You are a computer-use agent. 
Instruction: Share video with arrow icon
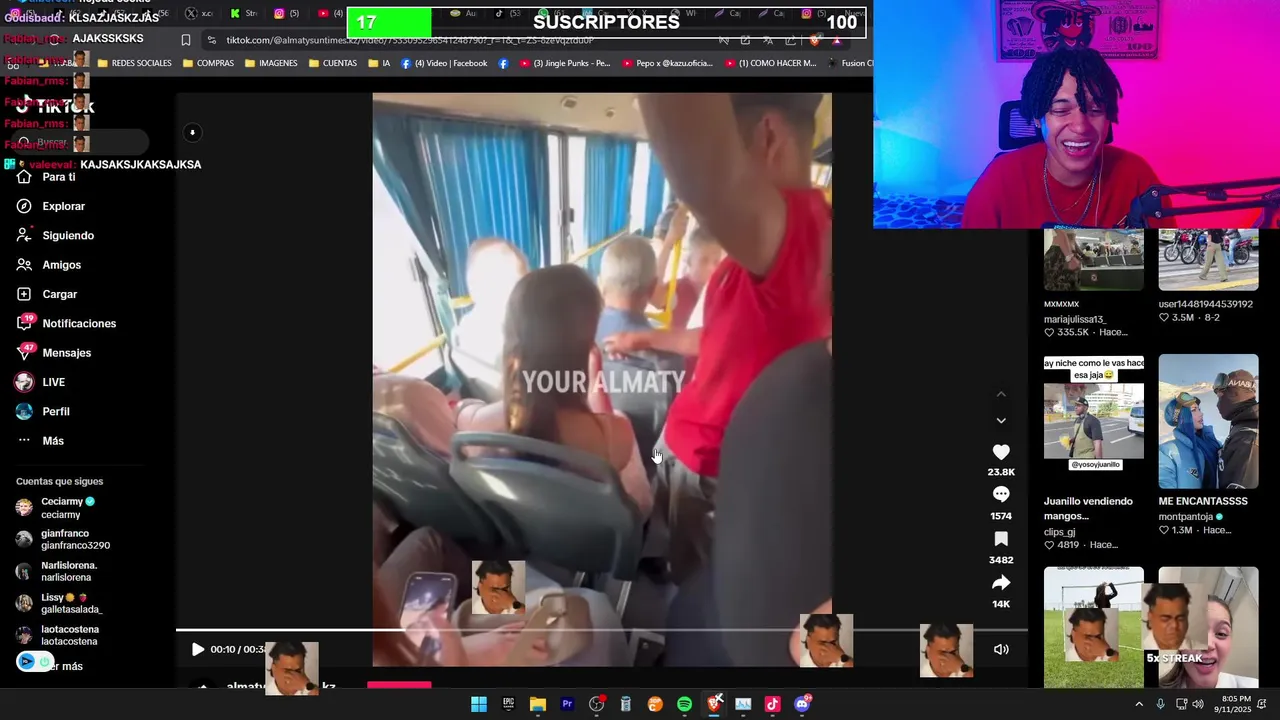click(1001, 583)
